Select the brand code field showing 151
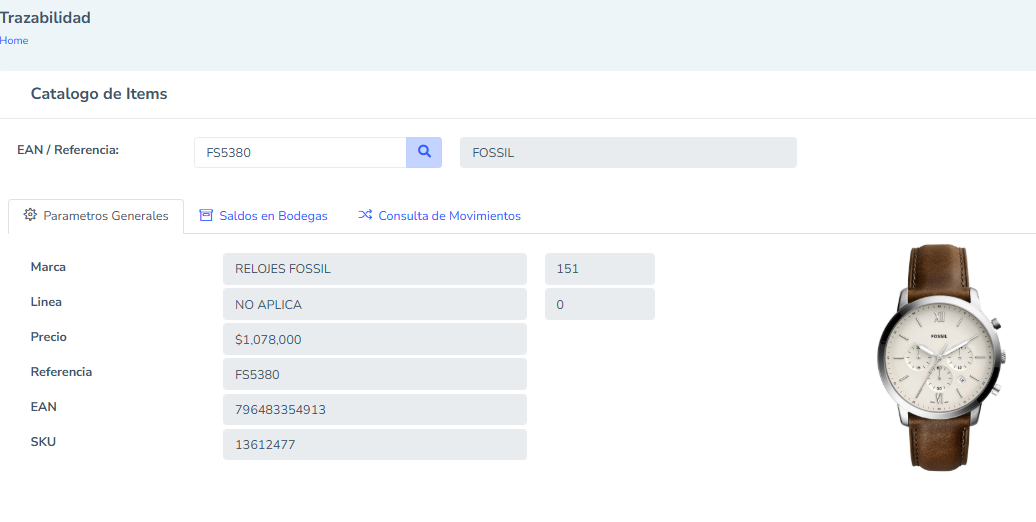 coord(599,269)
